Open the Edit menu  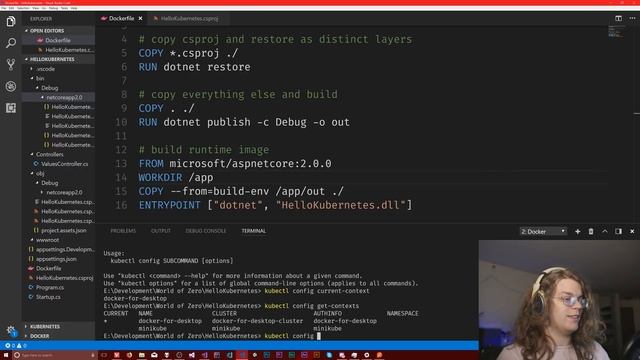pyautogui.click(x=11, y=8)
